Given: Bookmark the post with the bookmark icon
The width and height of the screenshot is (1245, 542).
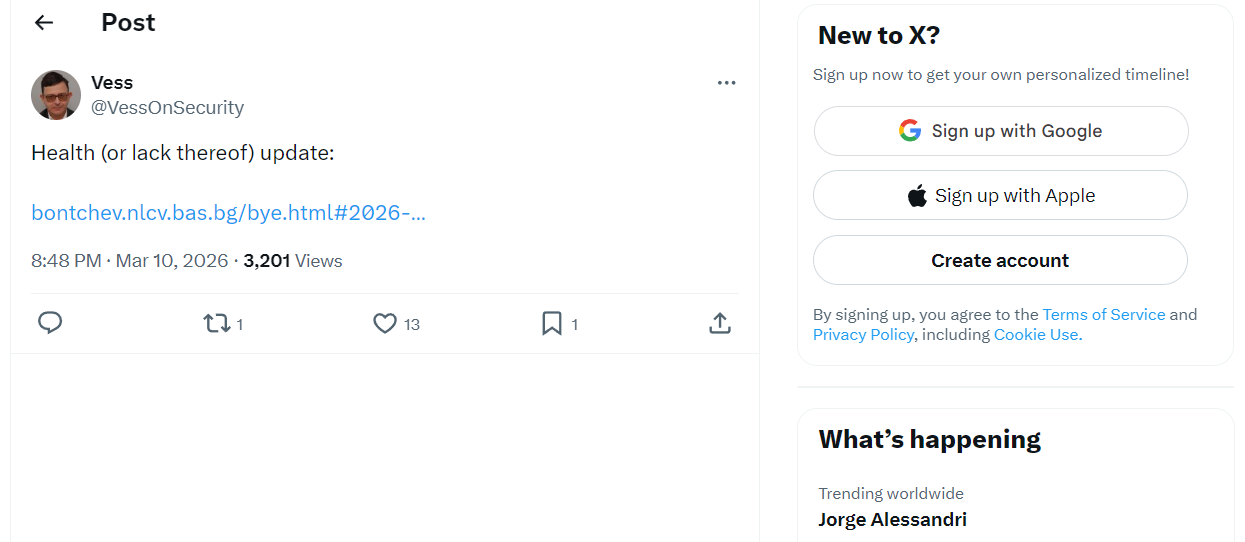Looking at the screenshot, I should (551, 323).
